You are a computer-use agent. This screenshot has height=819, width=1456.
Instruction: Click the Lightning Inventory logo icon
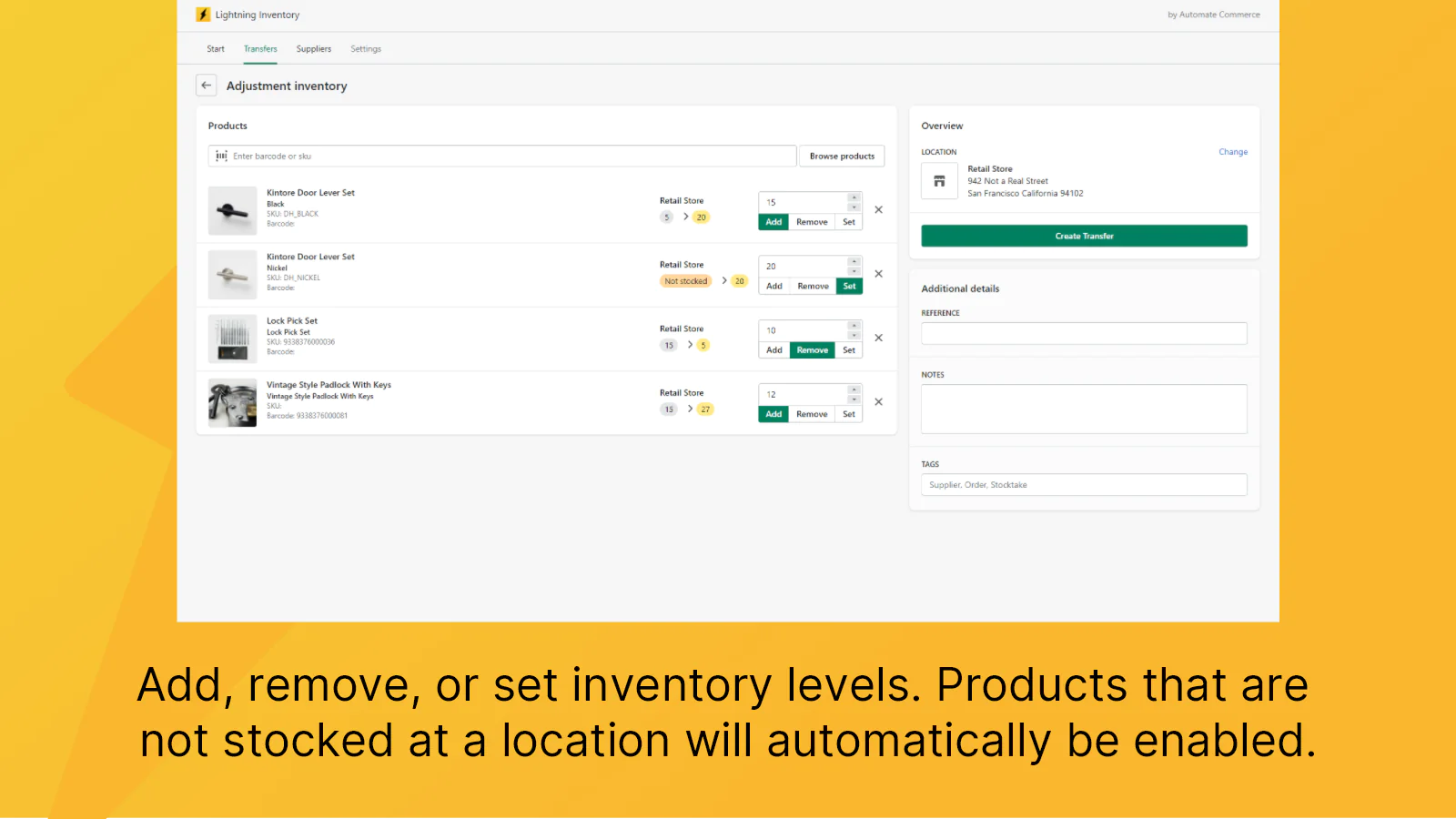pyautogui.click(x=201, y=15)
